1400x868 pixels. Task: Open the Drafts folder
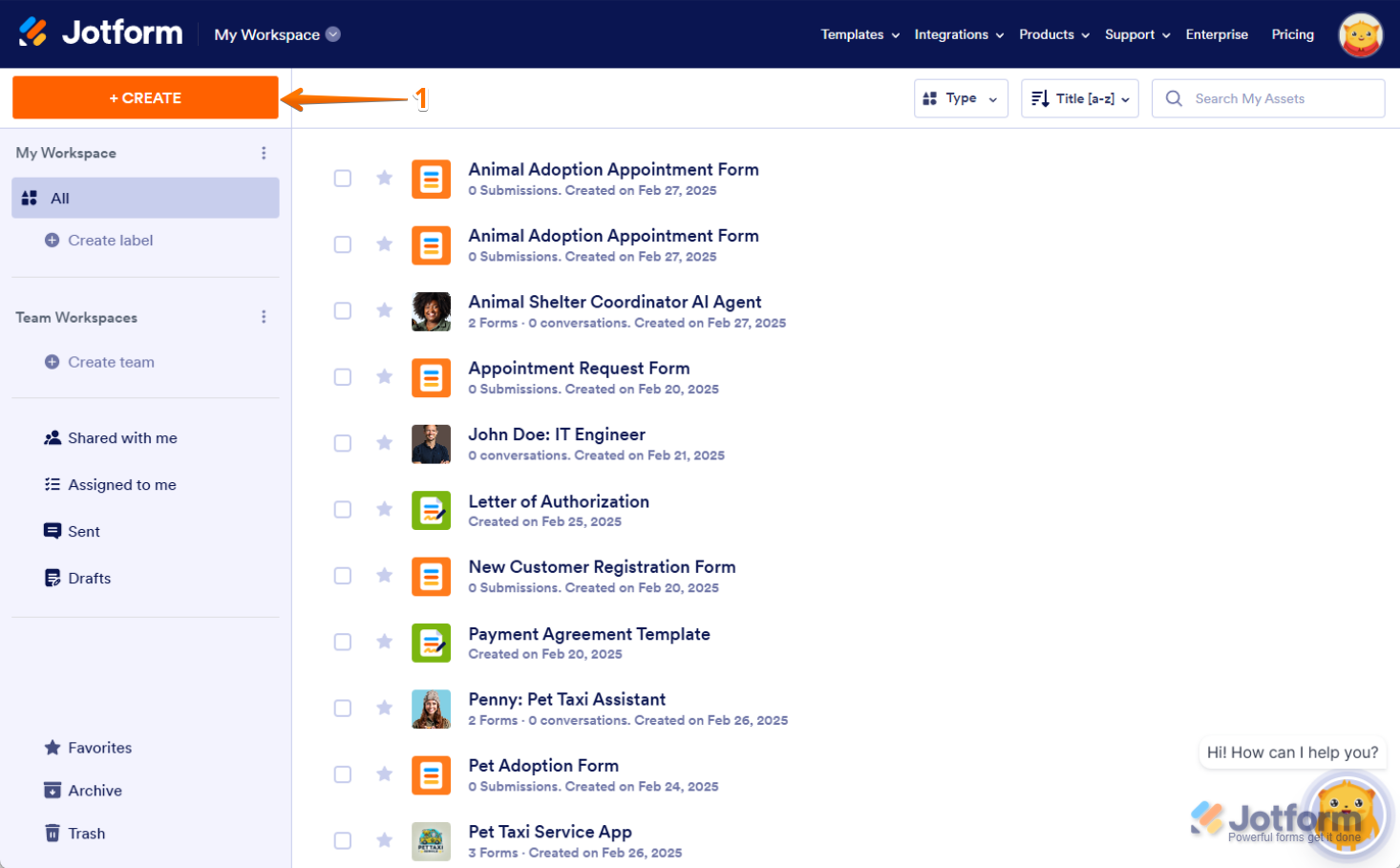(x=77, y=579)
